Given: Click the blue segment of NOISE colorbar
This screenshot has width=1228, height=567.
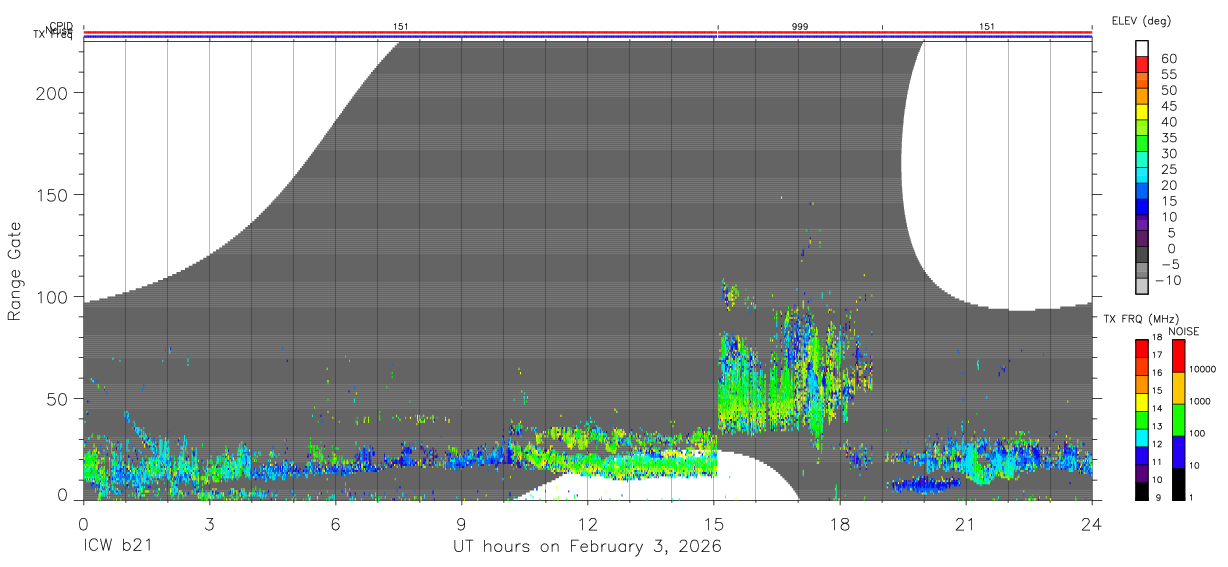Looking at the screenshot, I should [1178, 452].
